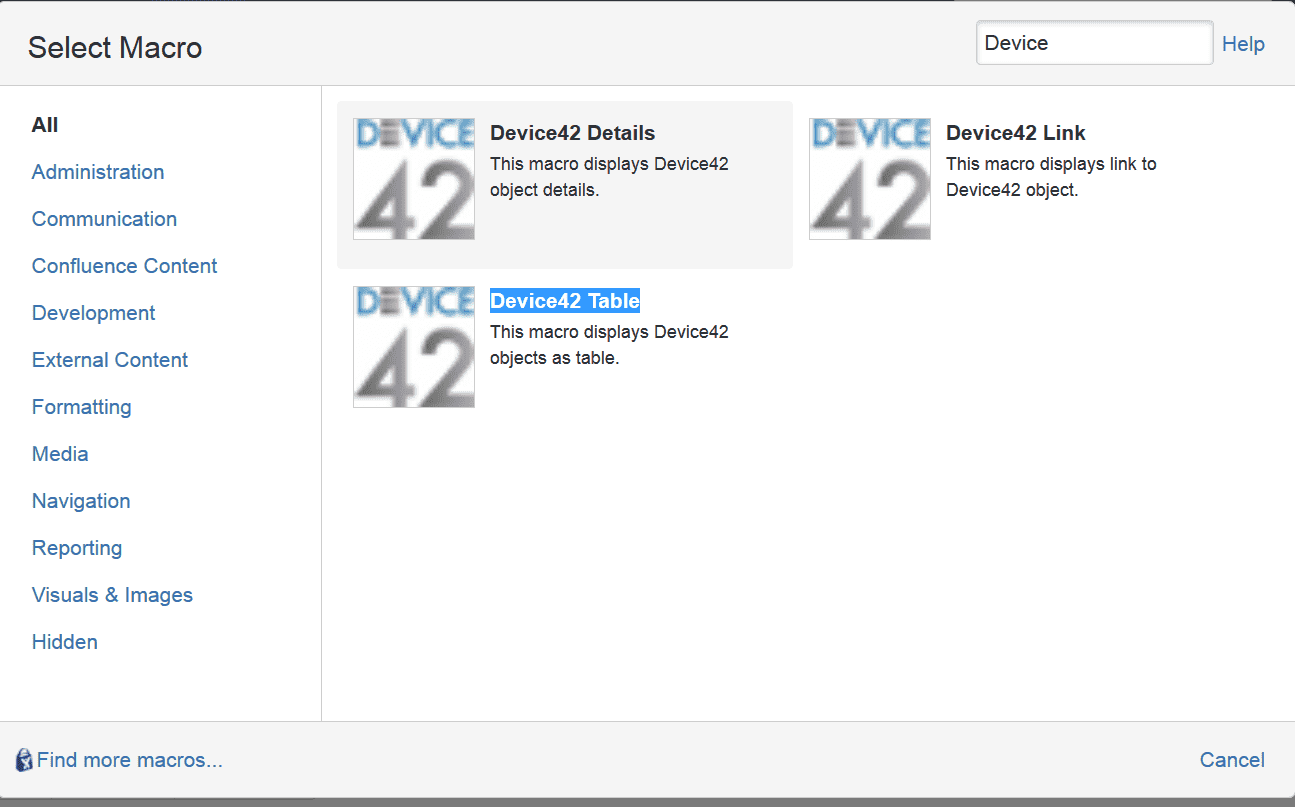Image resolution: width=1295 pixels, height=807 pixels.
Task: Select the All category
Action: coord(45,125)
